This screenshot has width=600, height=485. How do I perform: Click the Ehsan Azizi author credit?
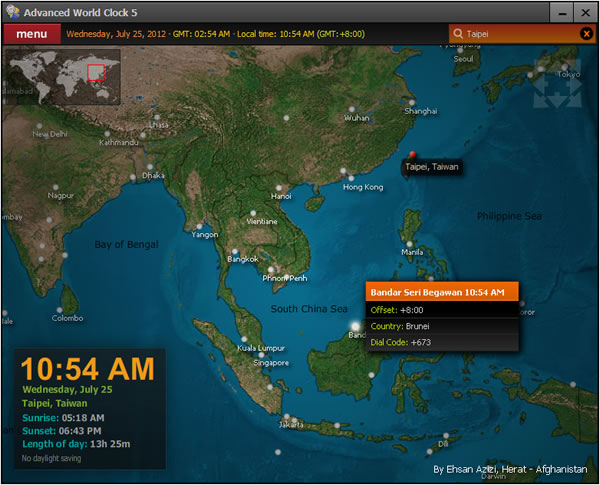510,468
